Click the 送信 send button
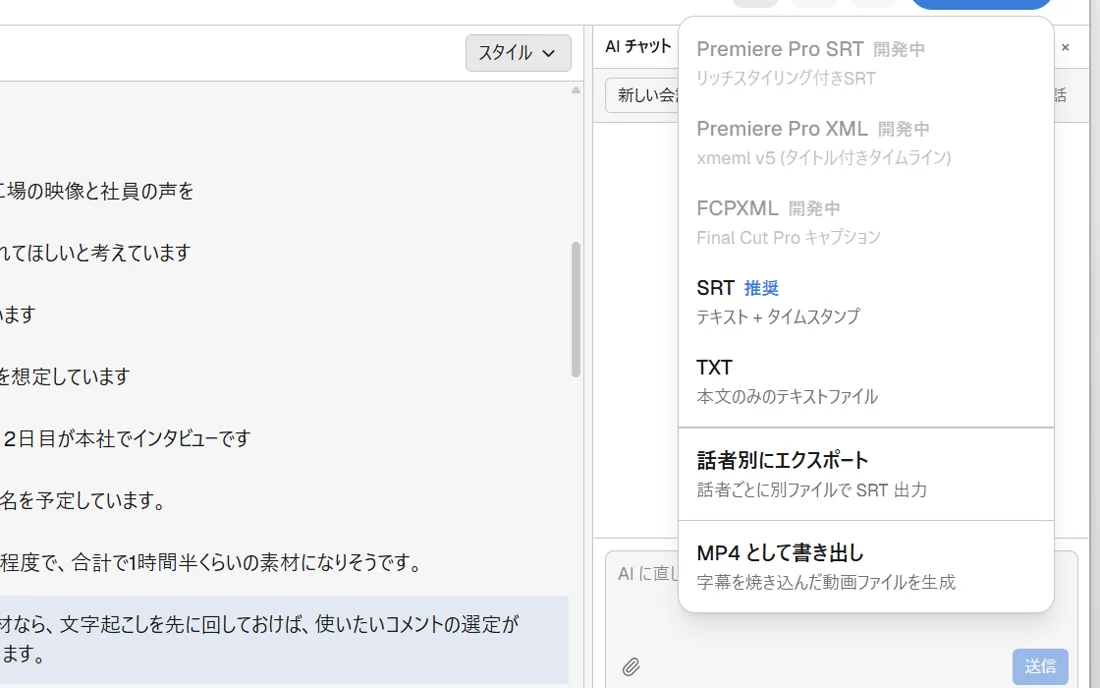1100x688 pixels. [1040, 666]
